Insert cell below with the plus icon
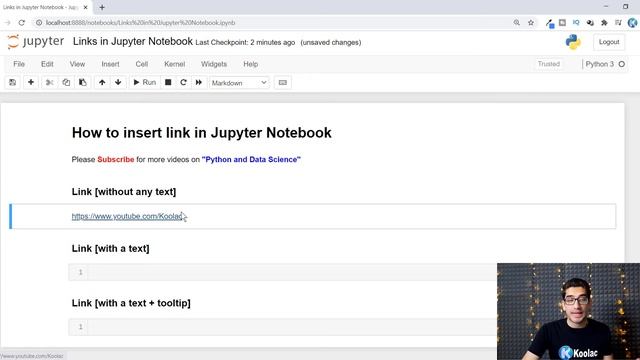Screen dimensions: 640x360 pos(31,82)
